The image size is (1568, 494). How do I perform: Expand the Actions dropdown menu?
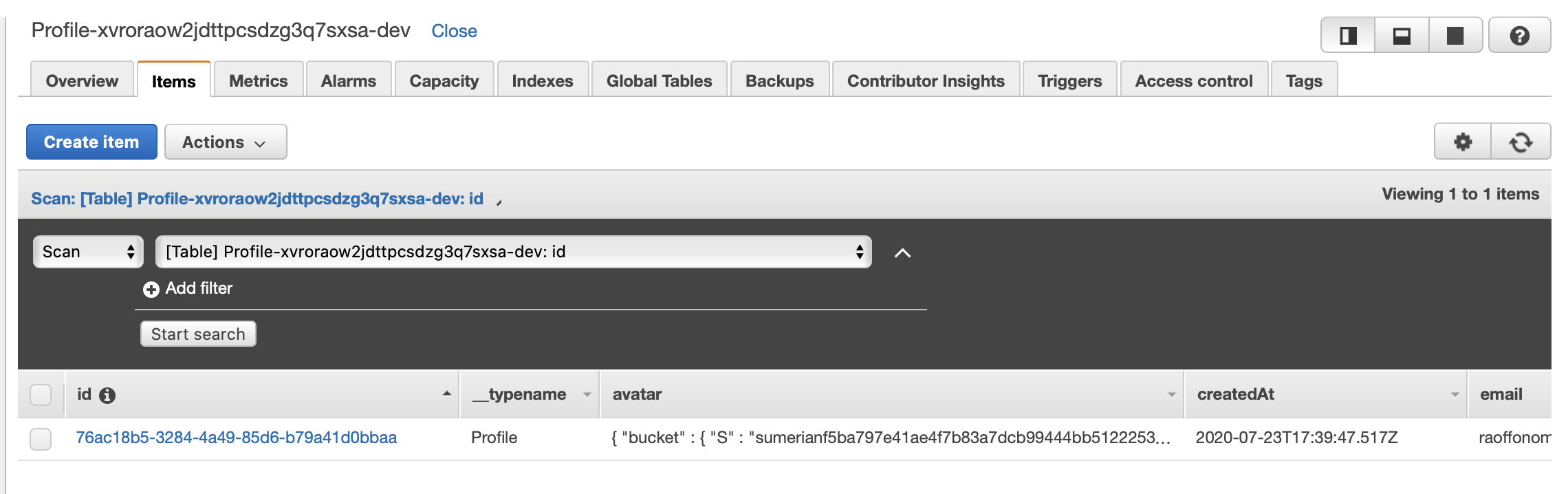point(226,142)
